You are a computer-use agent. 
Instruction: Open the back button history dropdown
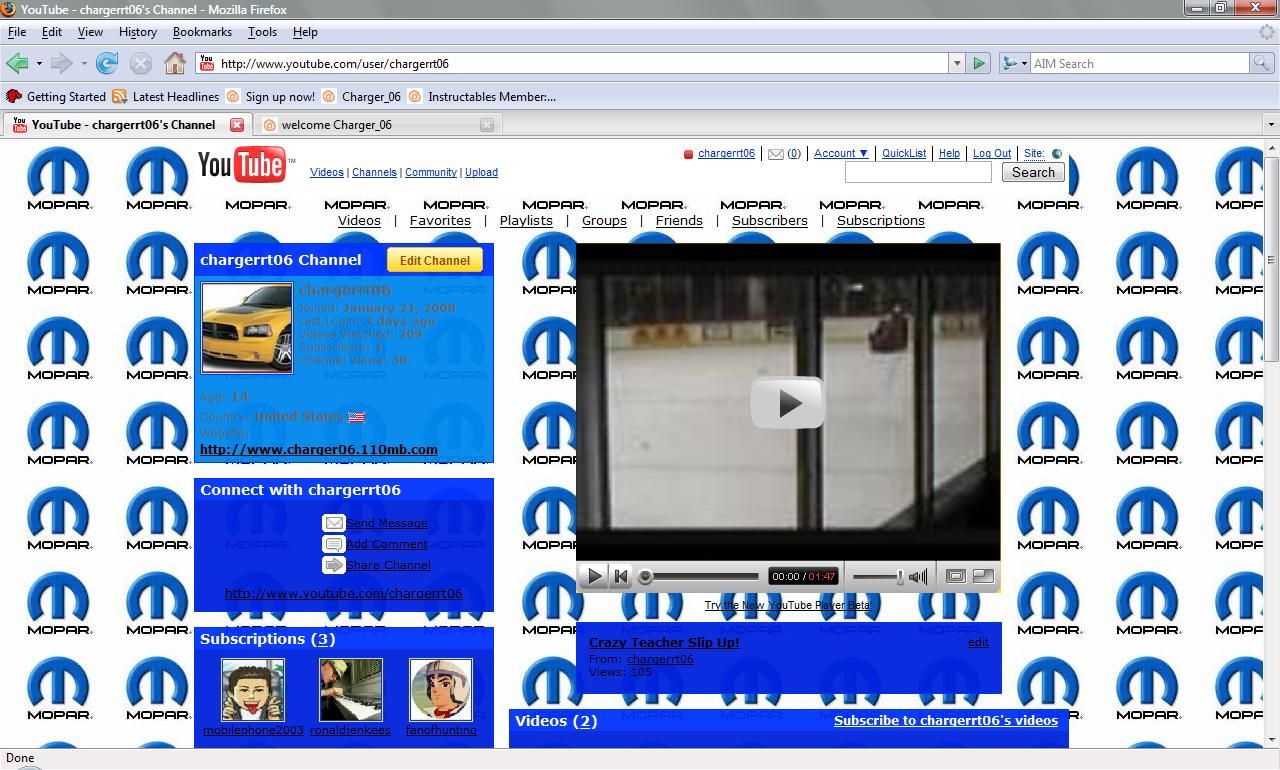pos(37,63)
